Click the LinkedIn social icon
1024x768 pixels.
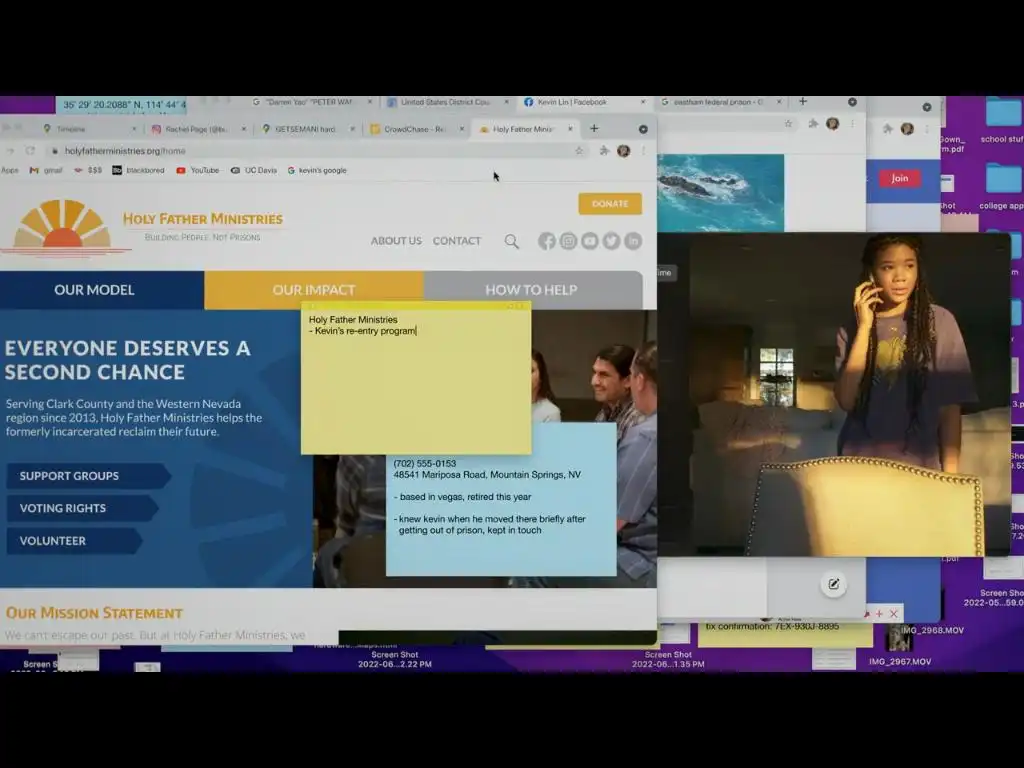(x=633, y=241)
